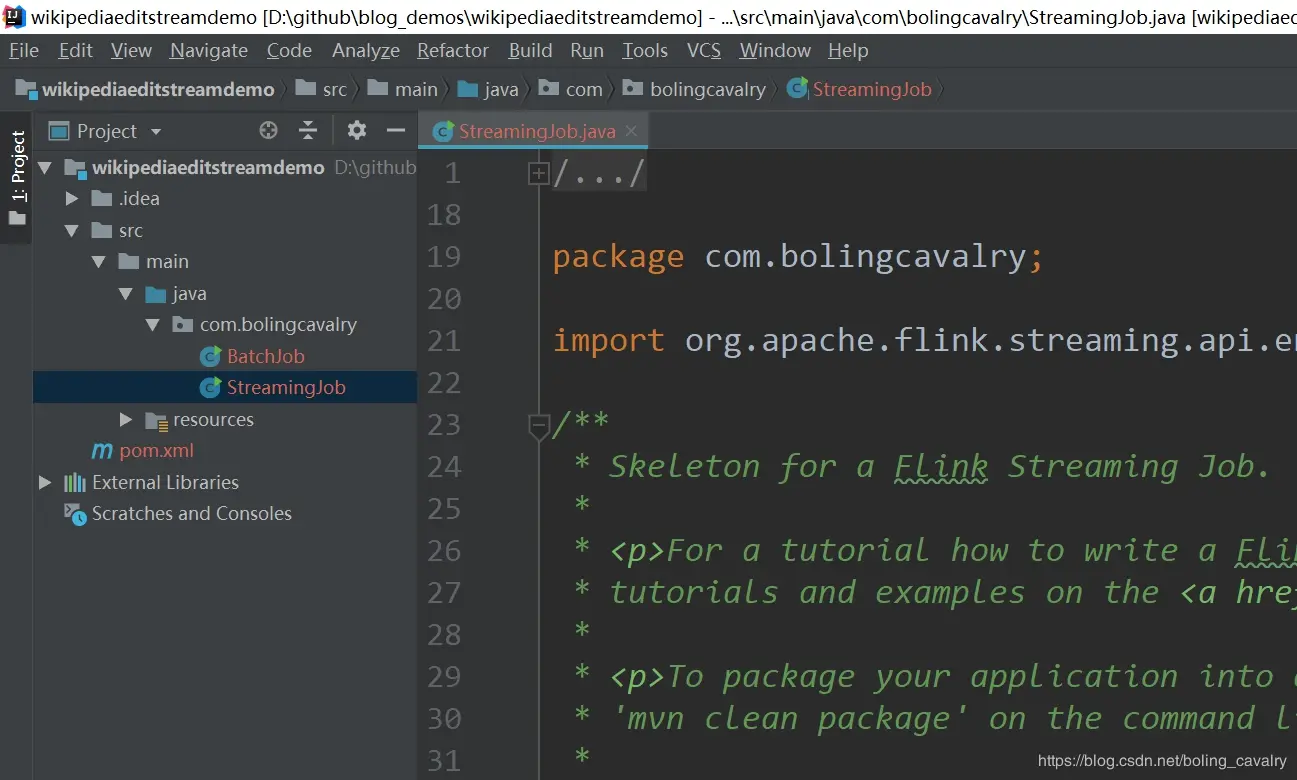Click the locate/scroll-from-source target icon
1297x780 pixels.
point(268,131)
